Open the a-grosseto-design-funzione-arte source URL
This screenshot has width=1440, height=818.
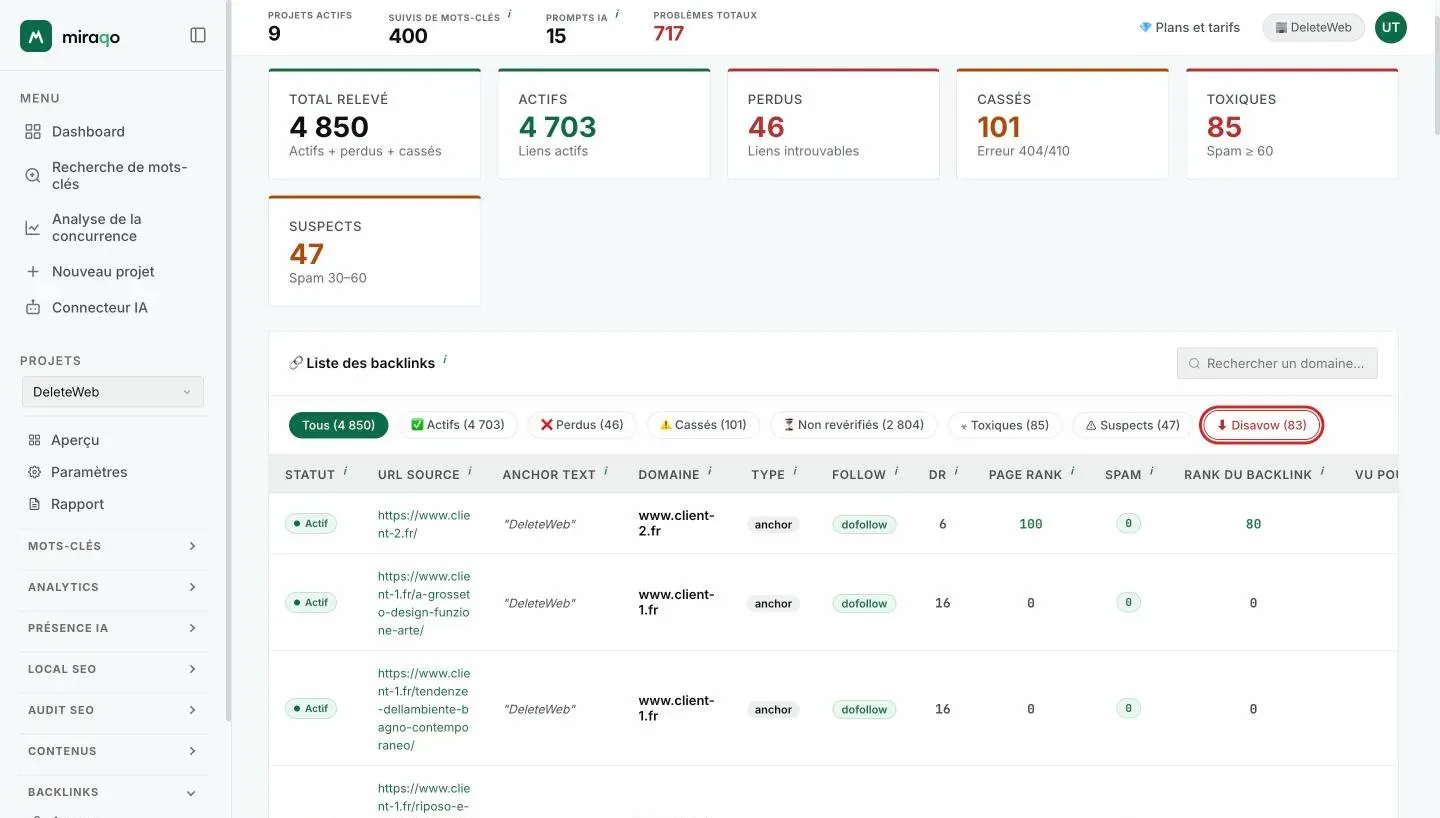[x=424, y=603]
